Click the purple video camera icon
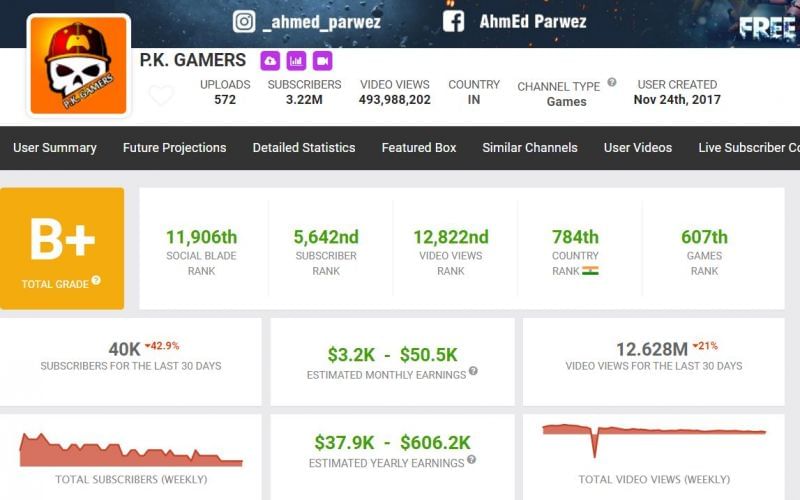Viewport: 800px width, 500px height. click(322, 61)
